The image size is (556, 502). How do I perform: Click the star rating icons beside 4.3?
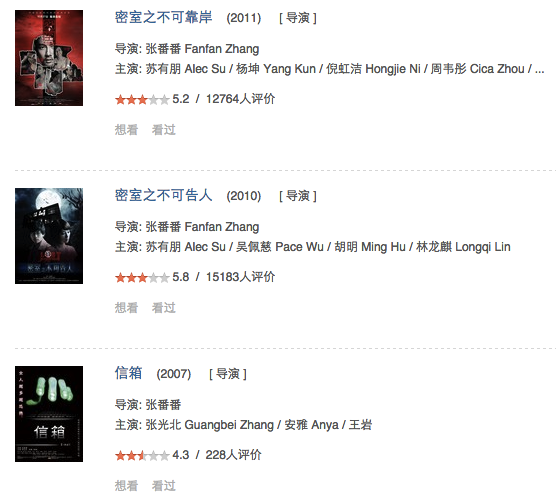(x=142, y=456)
